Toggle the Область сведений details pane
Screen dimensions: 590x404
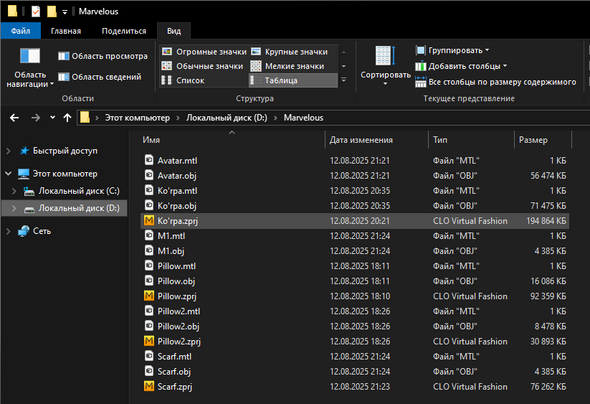tap(100, 77)
